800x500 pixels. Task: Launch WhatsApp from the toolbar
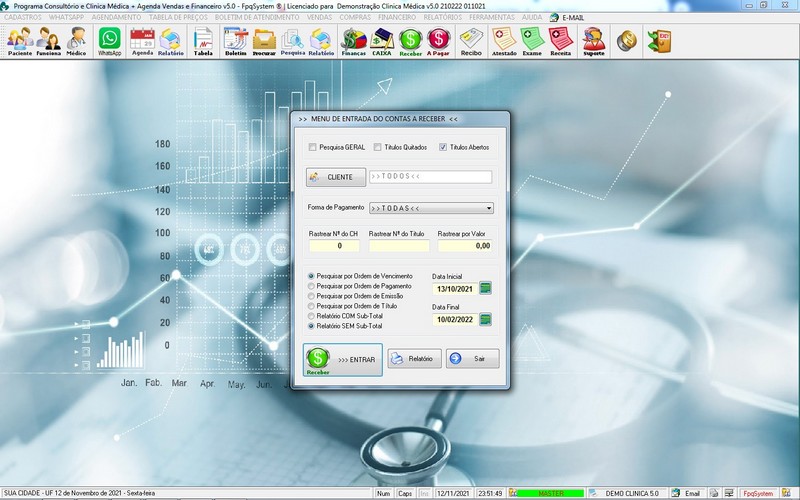(x=109, y=41)
